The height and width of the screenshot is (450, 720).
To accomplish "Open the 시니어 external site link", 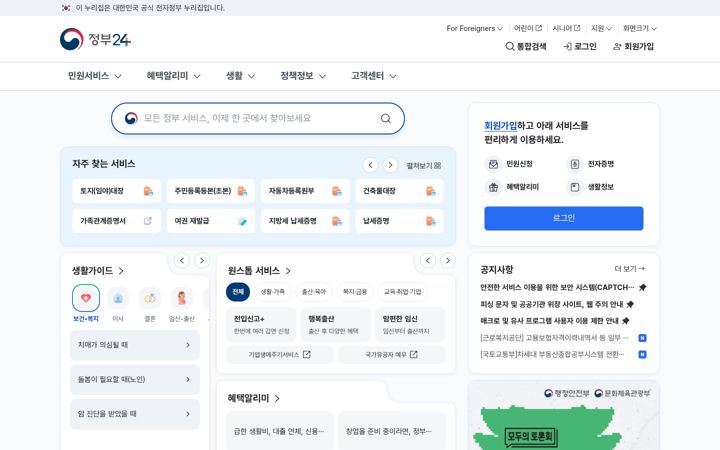I will (x=566, y=28).
